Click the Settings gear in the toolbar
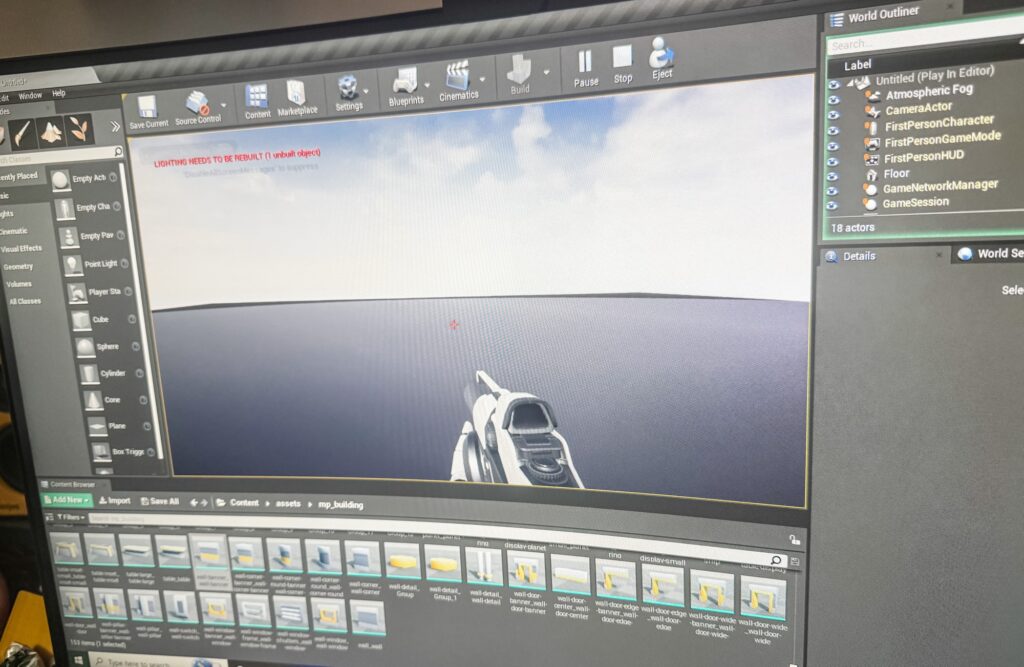The width and height of the screenshot is (1024, 667). [347, 88]
